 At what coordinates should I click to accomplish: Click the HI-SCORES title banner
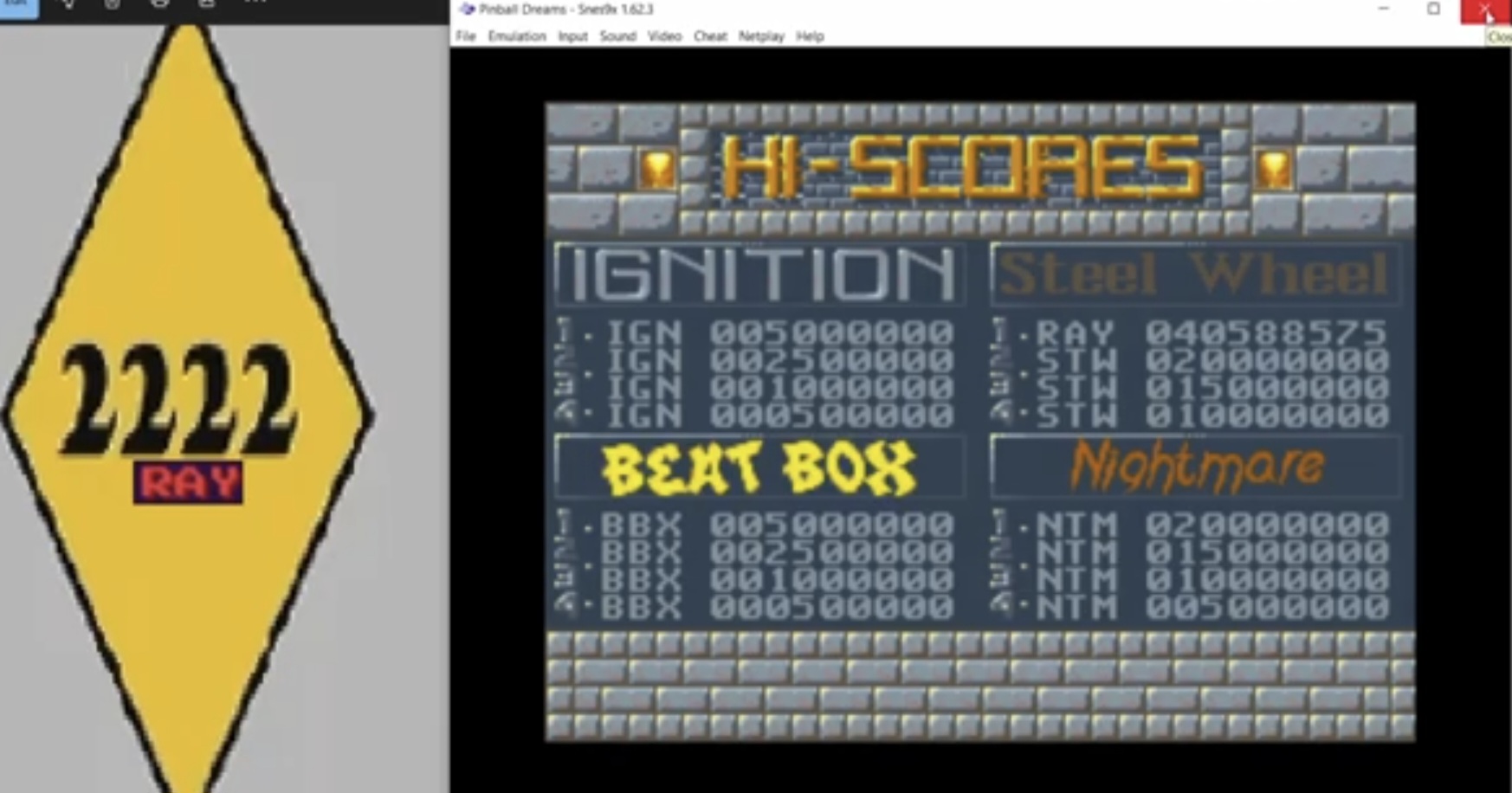click(x=962, y=167)
